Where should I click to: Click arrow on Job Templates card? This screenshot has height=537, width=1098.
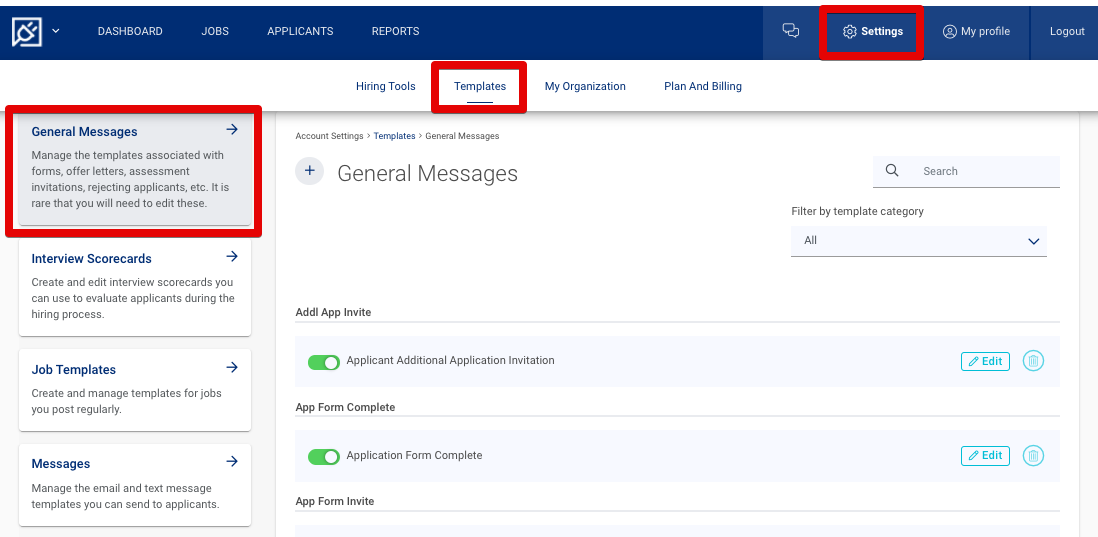232,368
